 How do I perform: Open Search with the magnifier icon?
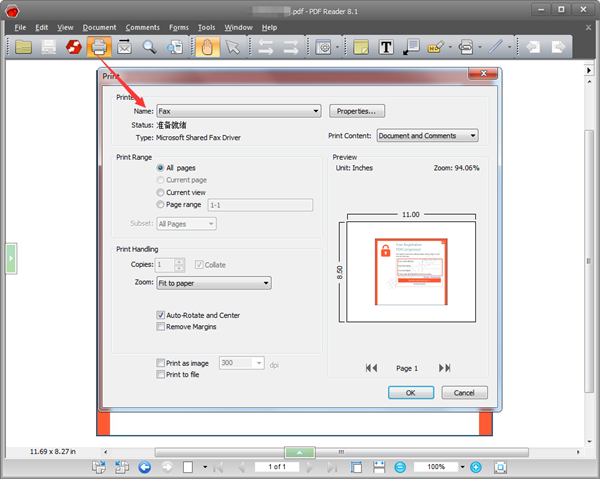pyautogui.click(x=149, y=47)
